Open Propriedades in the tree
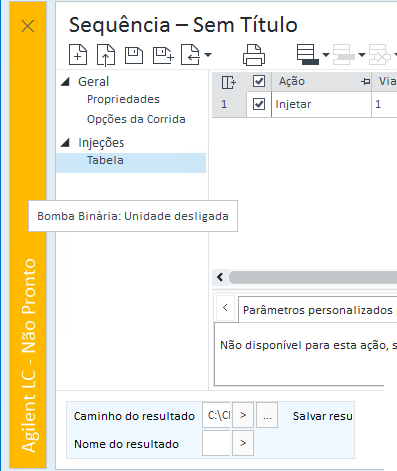This screenshot has width=397, height=471. tap(123, 99)
